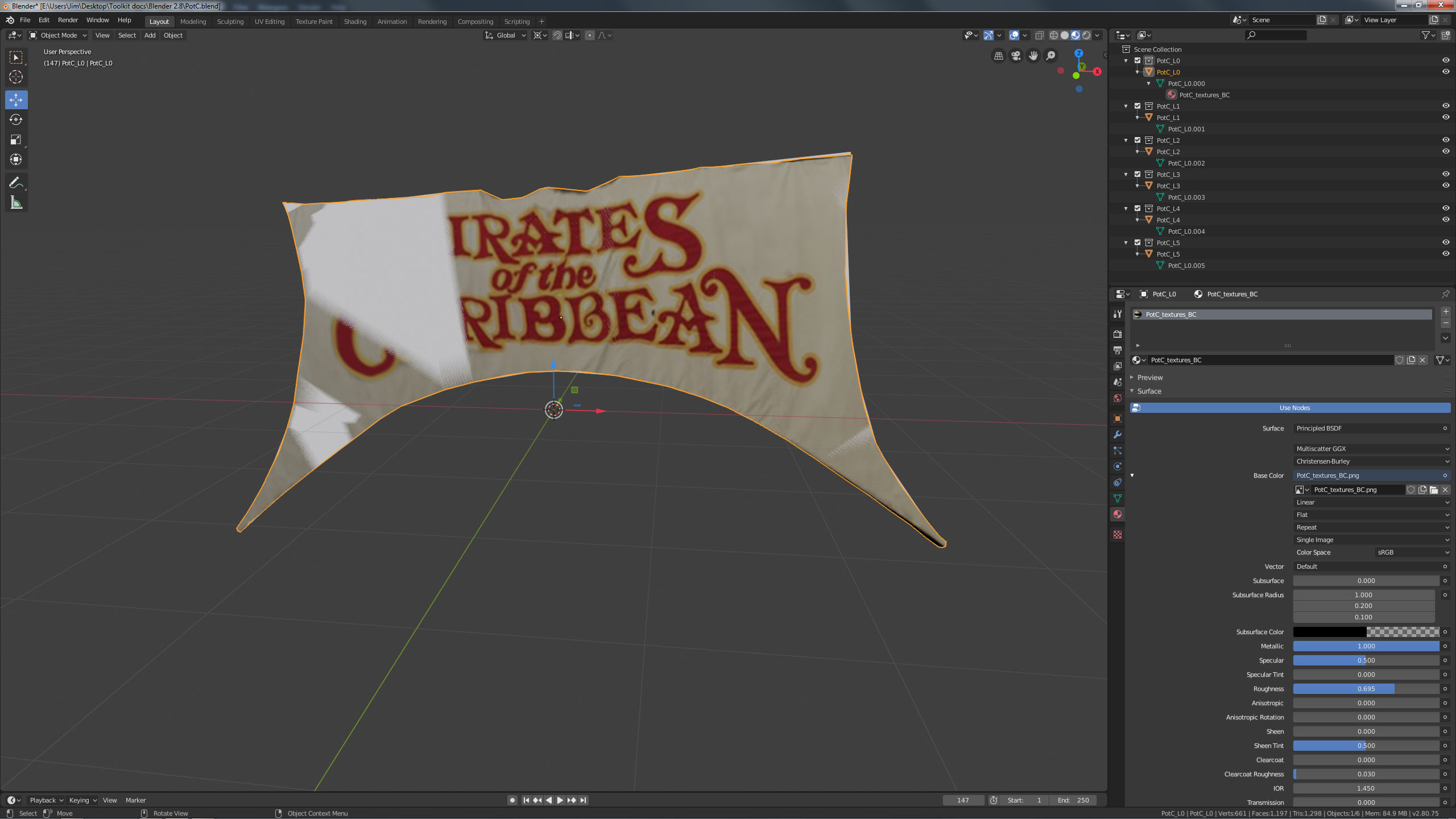Switch to the UV Editing workspace tab
1456x819 pixels.
coord(270,22)
